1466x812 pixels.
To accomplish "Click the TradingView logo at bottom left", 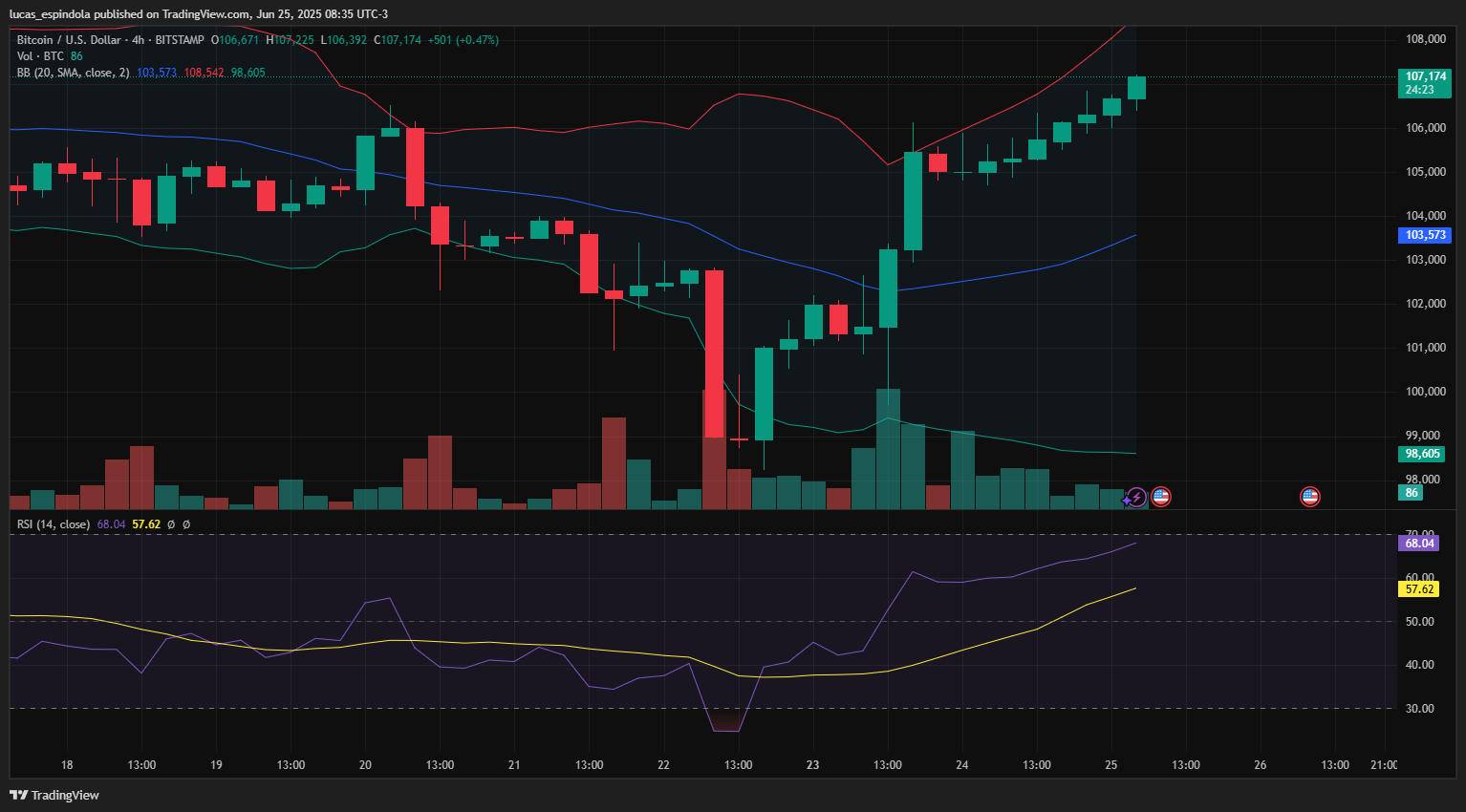I will click(54, 795).
